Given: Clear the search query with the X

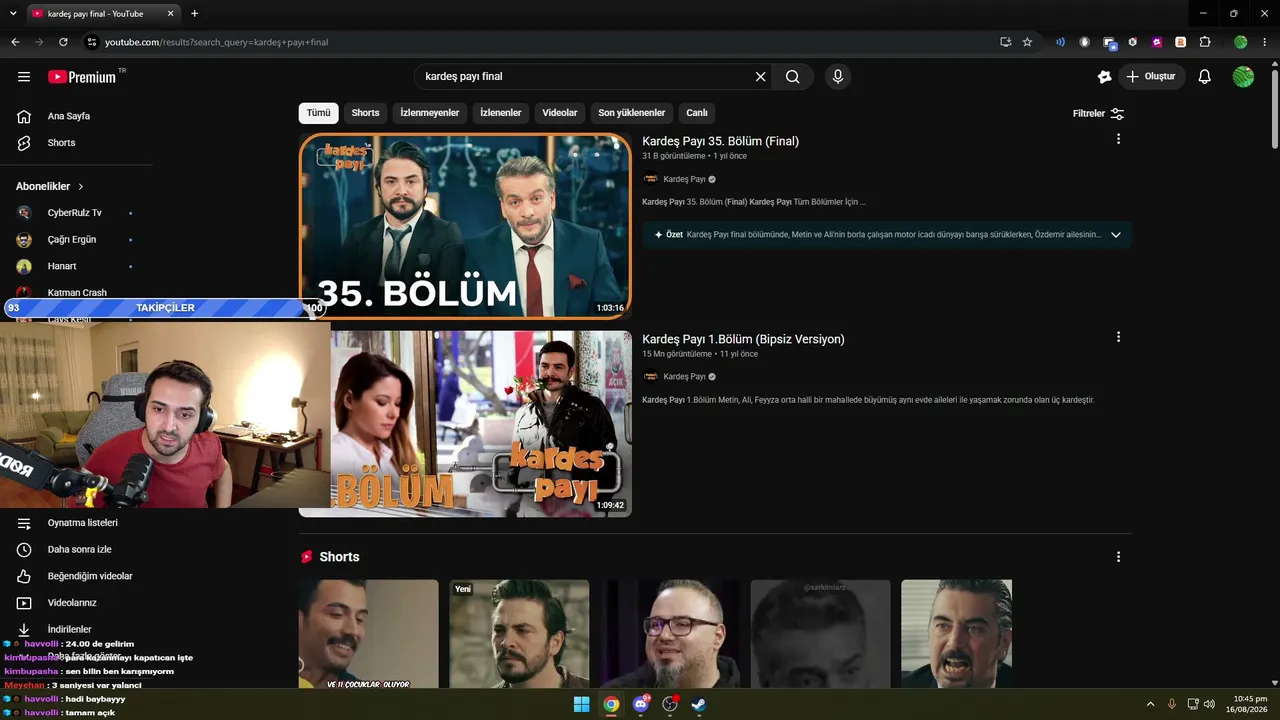Looking at the screenshot, I should point(760,77).
